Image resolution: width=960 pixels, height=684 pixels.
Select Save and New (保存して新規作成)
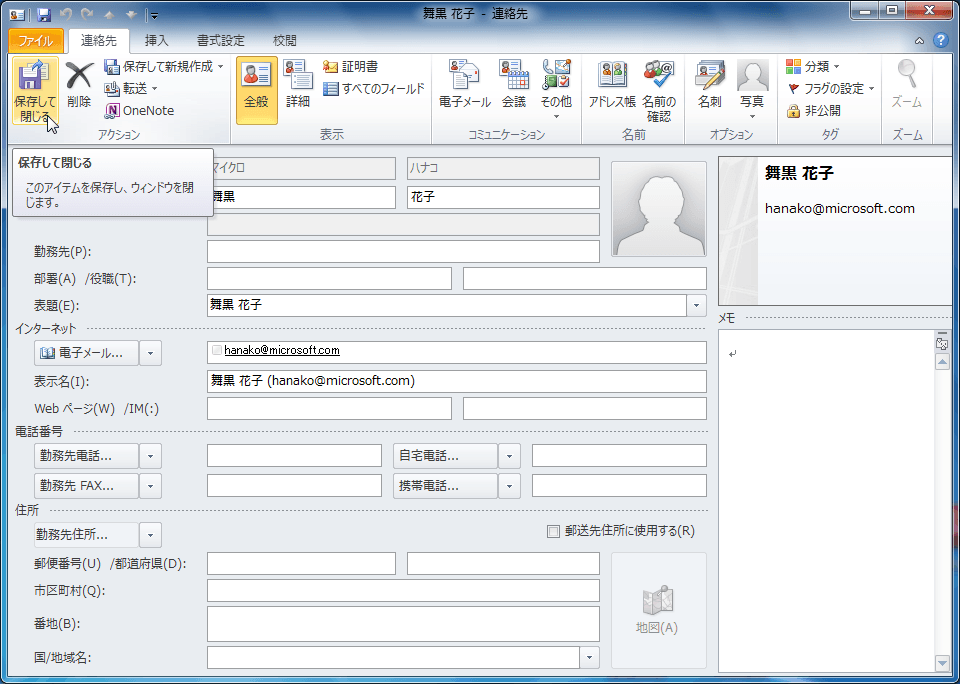pos(163,66)
